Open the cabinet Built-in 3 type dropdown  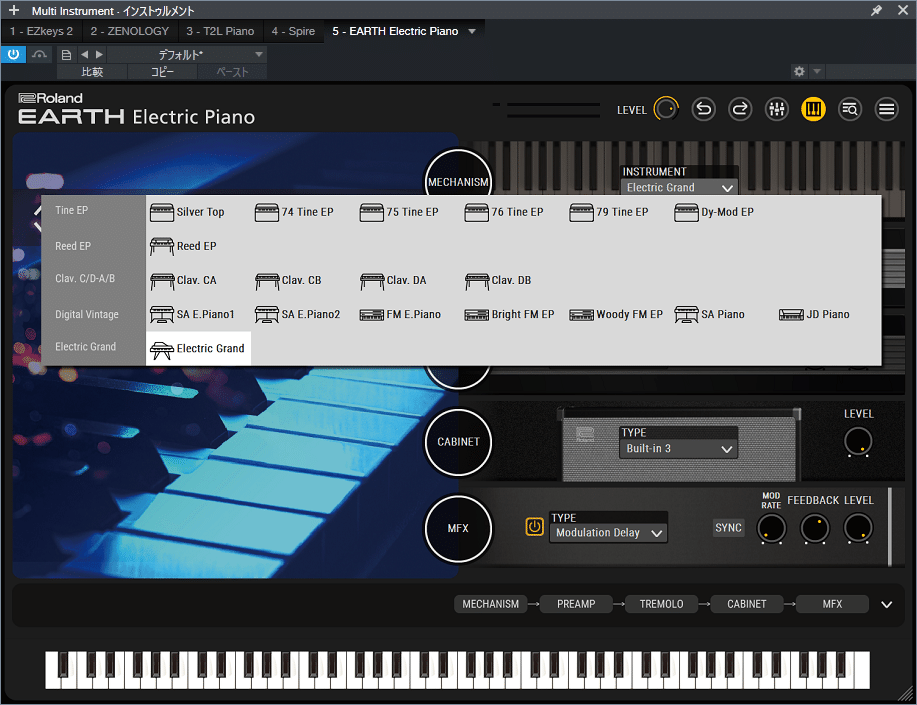[x=678, y=447]
